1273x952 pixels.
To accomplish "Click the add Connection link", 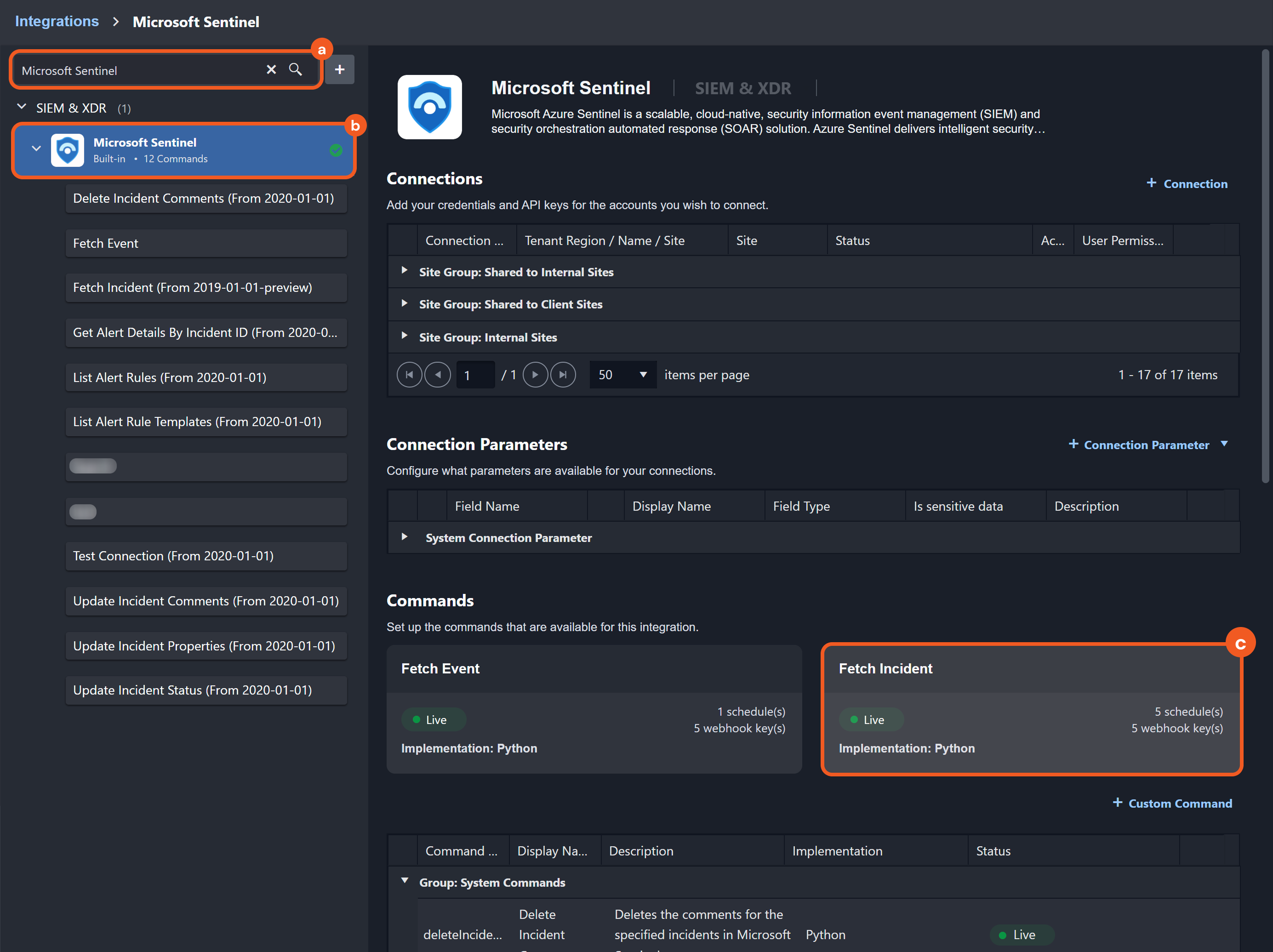I will [x=1187, y=183].
